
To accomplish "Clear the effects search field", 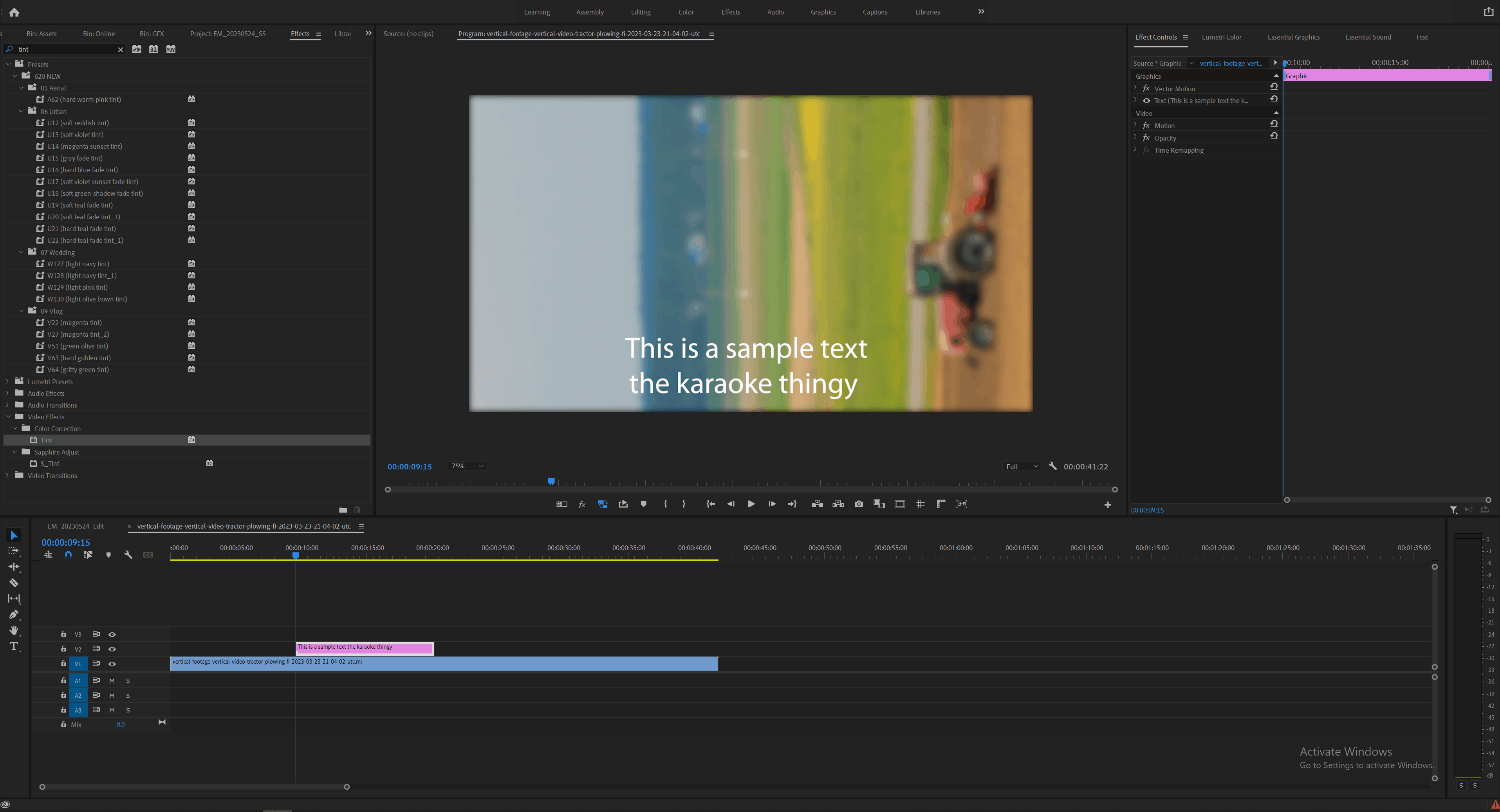I will (121, 49).
